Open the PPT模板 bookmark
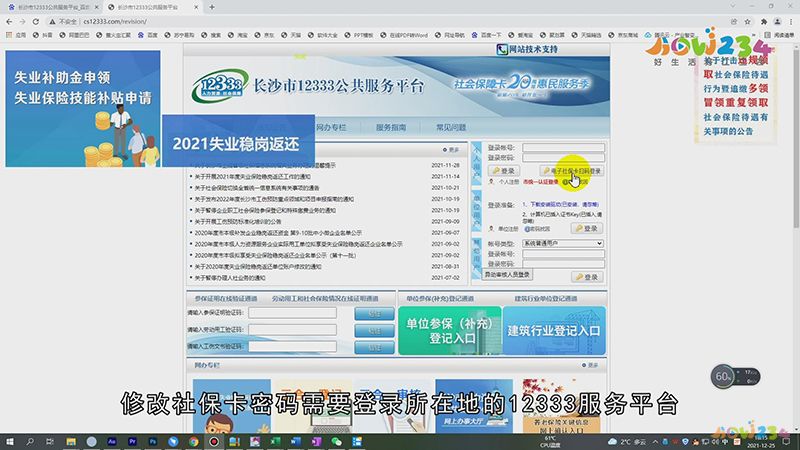Viewport: 800px width, 450px height. 359,35
